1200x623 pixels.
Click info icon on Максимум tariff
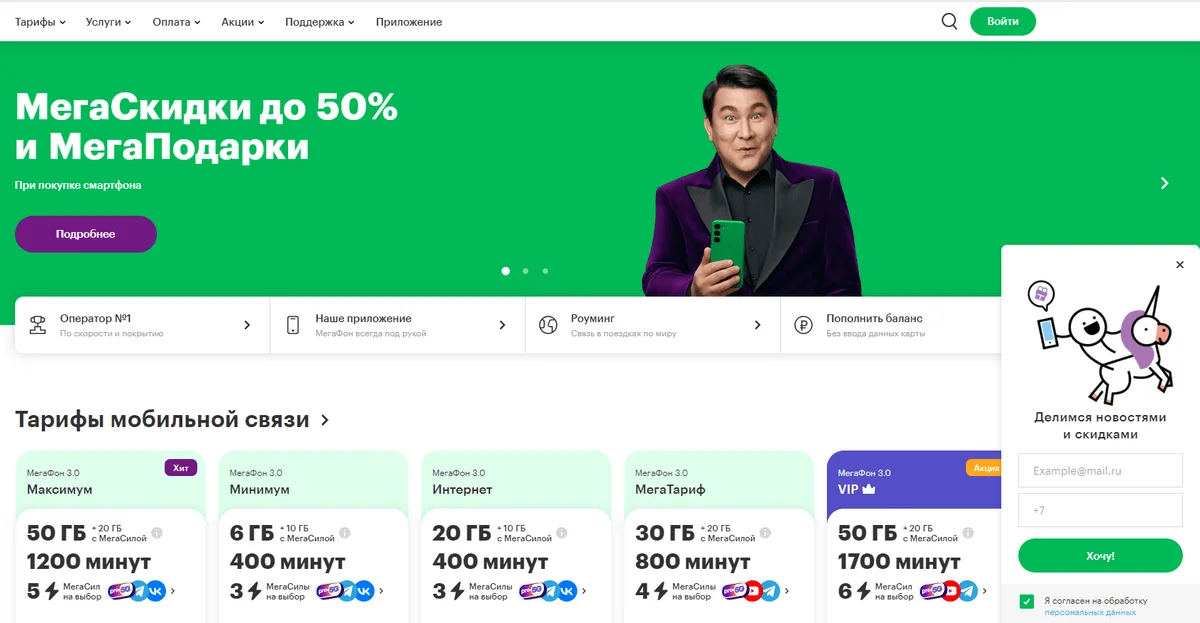[x=157, y=533]
